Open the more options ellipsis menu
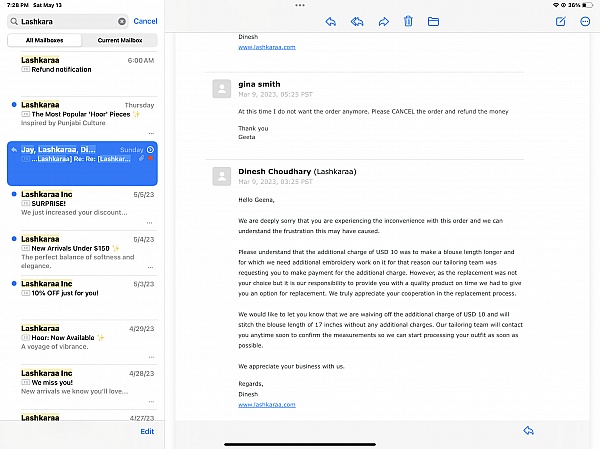The width and height of the screenshot is (600, 449). pyautogui.click(x=585, y=20)
